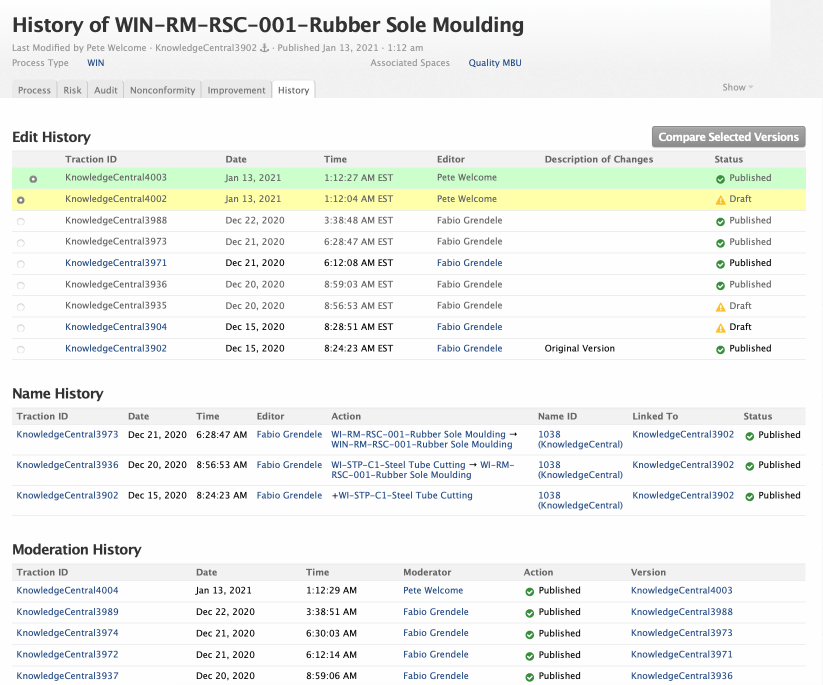Click the Published check icon in first Name History row
823x685 pixels.
click(x=749, y=436)
